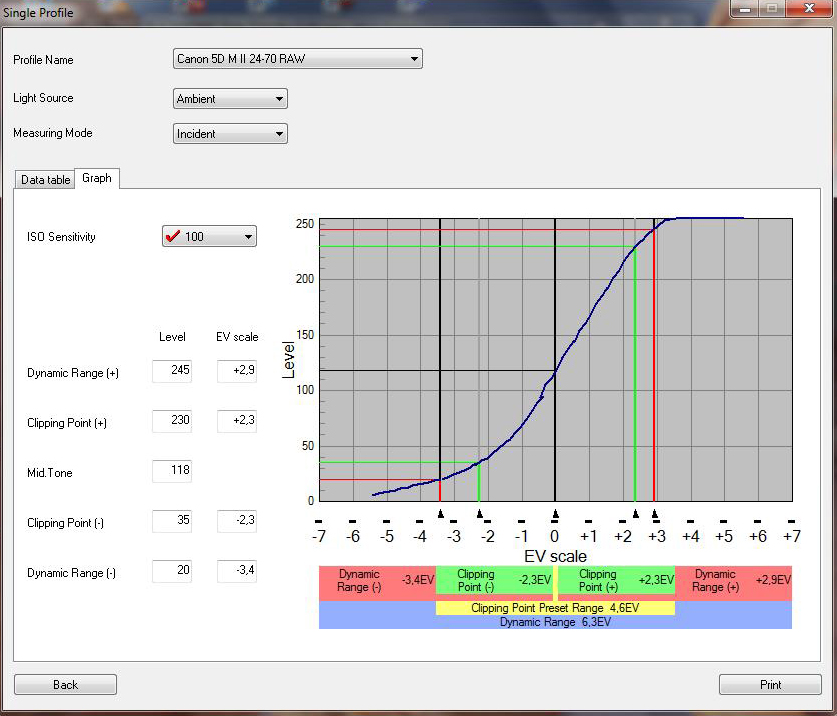
Task: Close the Single Profile window
Action: click(x=809, y=9)
